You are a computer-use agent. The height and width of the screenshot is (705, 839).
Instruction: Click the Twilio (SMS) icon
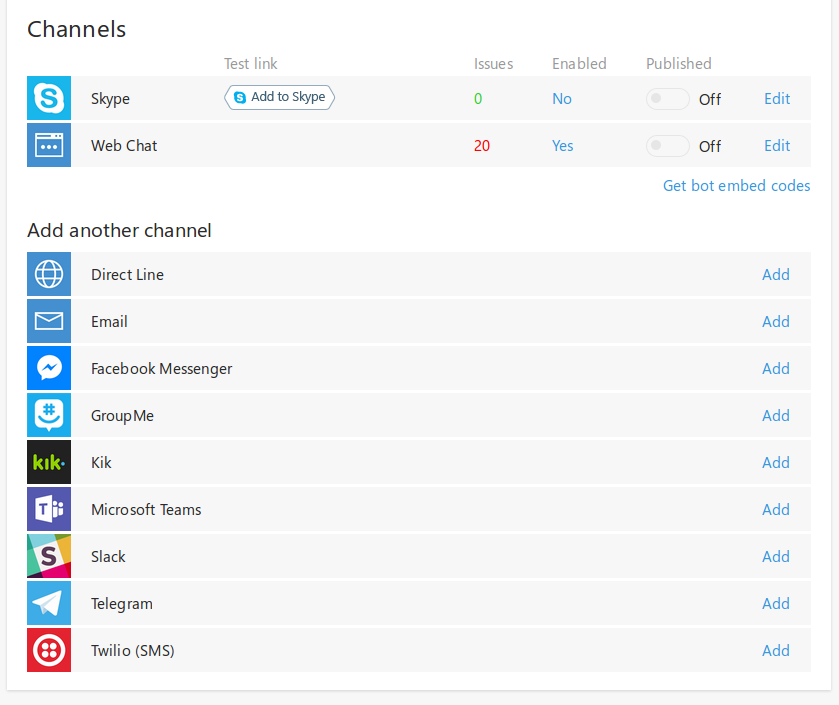(x=48, y=650)
